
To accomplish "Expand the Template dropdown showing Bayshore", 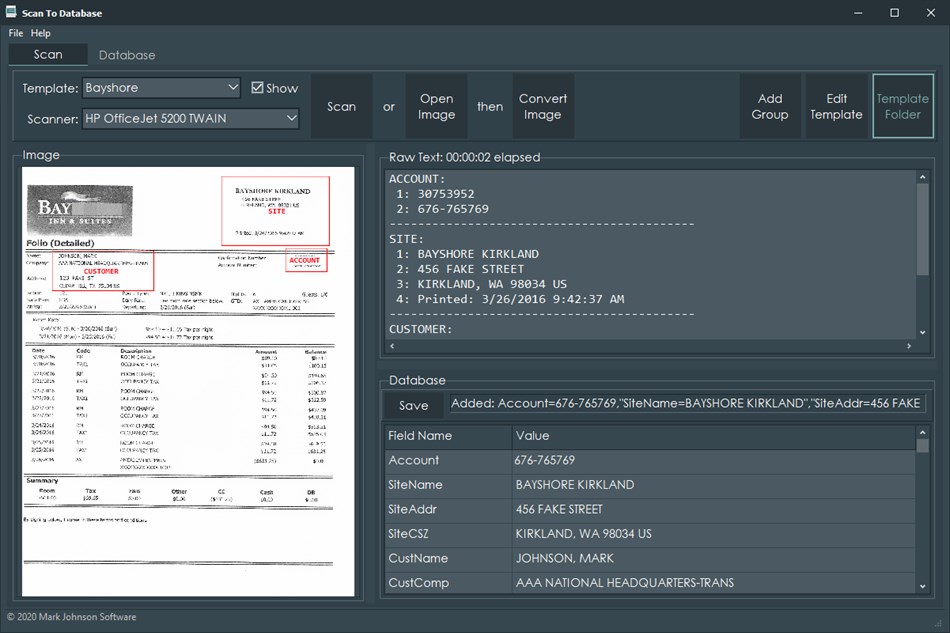I will [x=161, y=88].
